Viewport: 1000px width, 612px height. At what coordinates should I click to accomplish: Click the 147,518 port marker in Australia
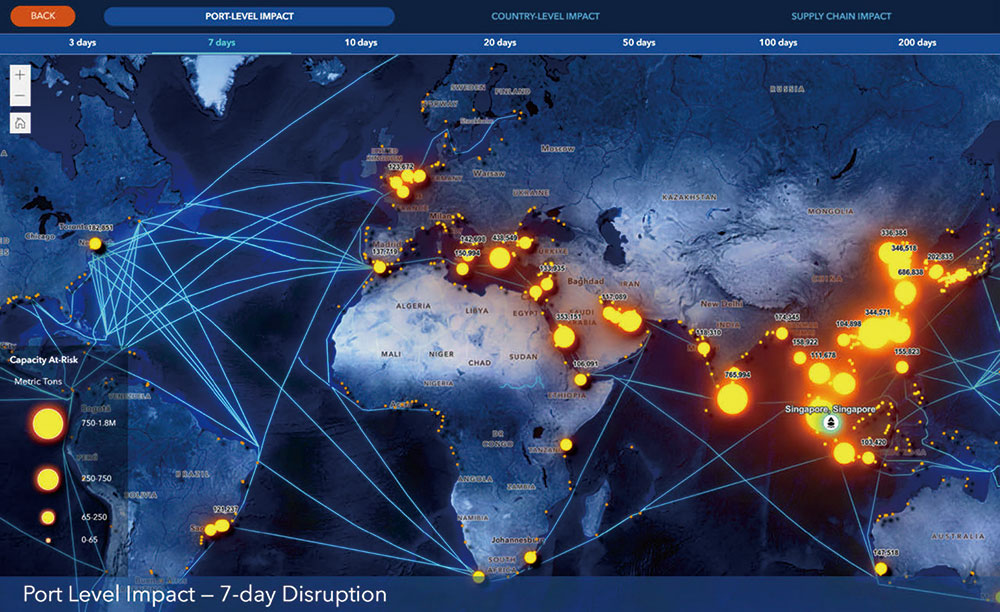coord(881,568)
